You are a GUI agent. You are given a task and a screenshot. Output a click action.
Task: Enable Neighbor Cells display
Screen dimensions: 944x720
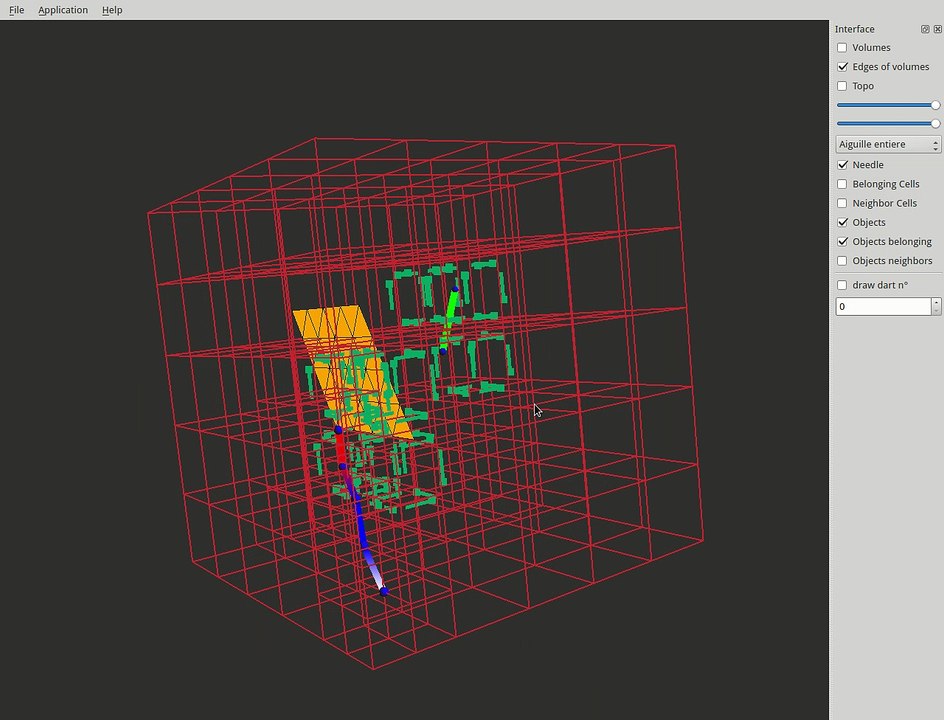842,203
